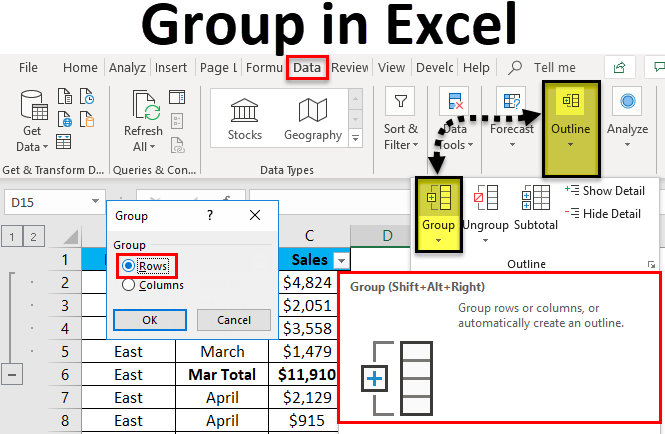The width and height of the screenshot is (665, 434).
Task: Select the Stocks data type
Action: pos(245,119)
